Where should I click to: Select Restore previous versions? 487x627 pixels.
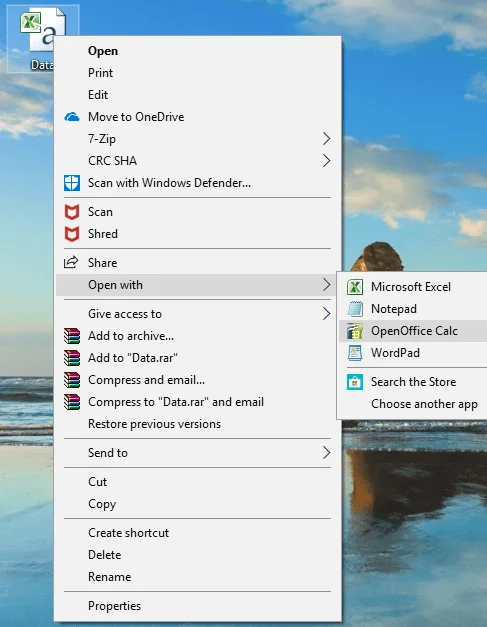198,424
